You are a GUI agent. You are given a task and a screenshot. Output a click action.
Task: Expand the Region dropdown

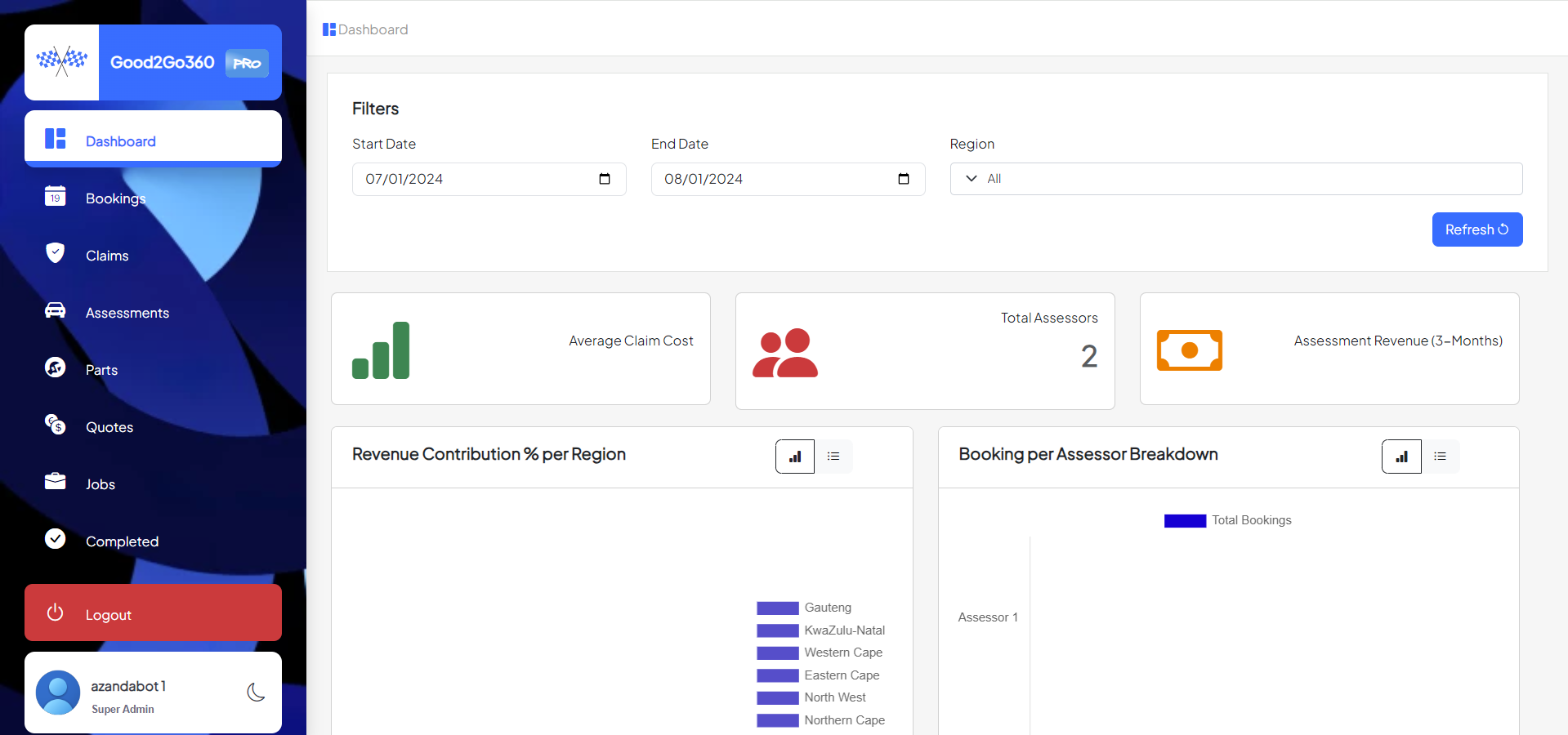[1236, 179]
